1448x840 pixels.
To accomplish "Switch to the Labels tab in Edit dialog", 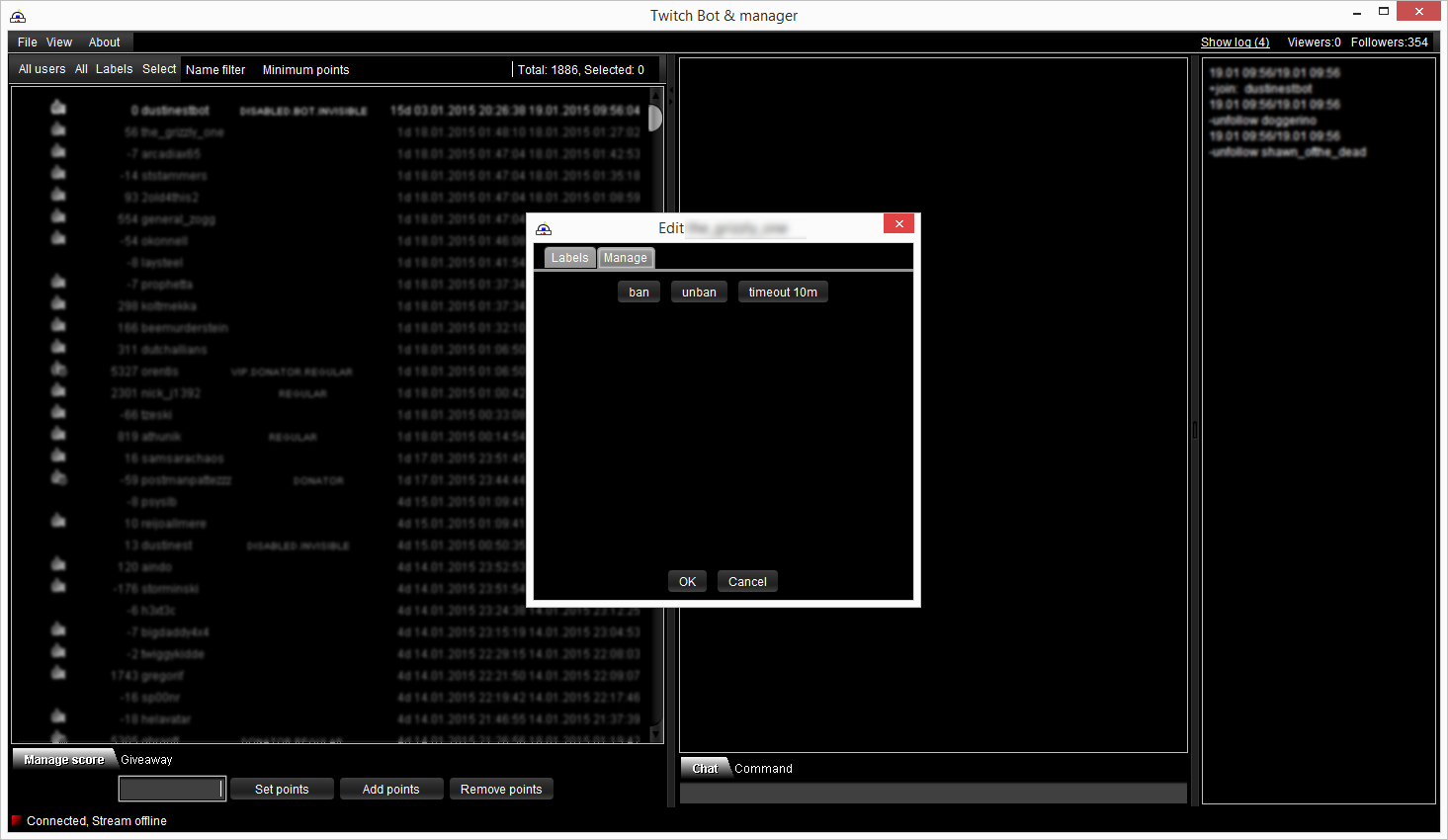I will [569, 257].
